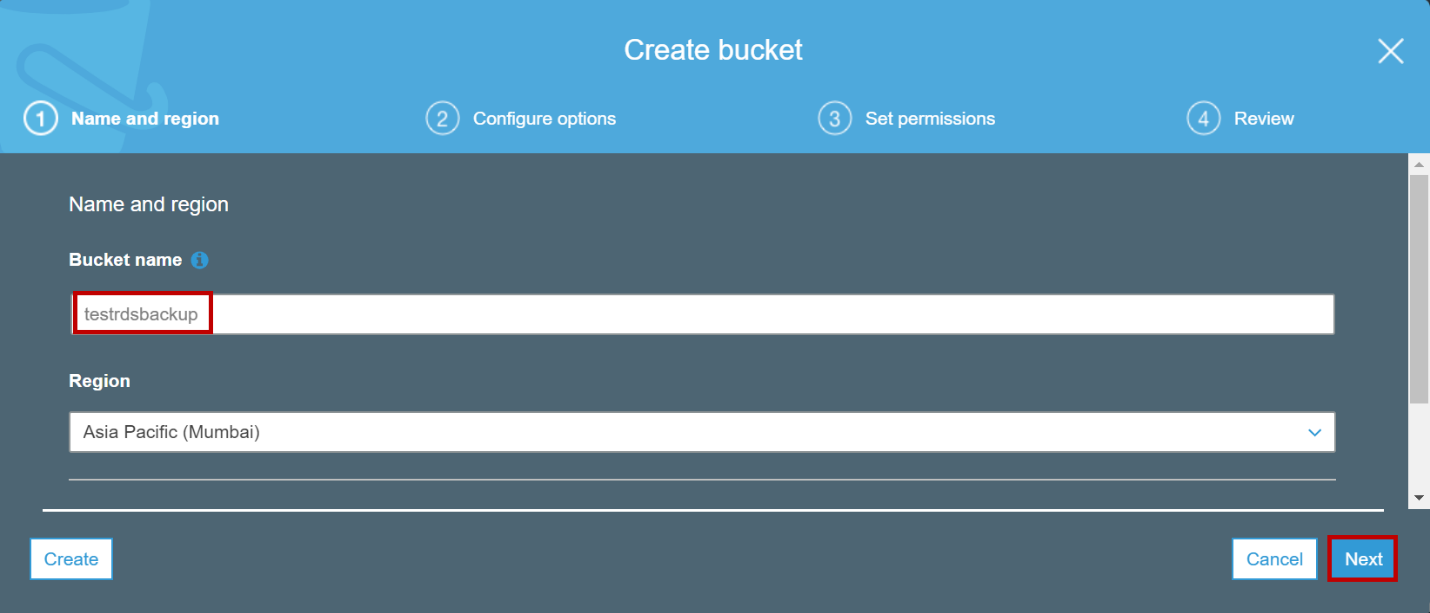Click the step 3 number circle
This screenshot has width=1430, height=613.
point(834,119)
